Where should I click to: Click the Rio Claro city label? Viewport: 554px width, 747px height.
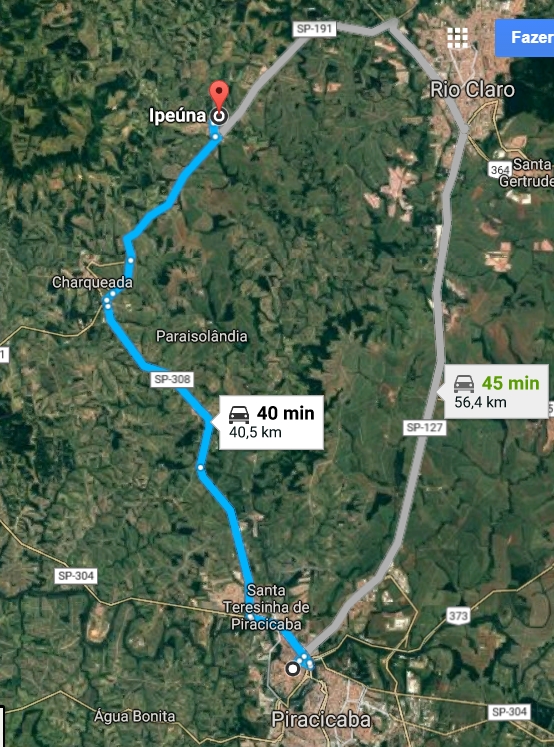[472, 90]
